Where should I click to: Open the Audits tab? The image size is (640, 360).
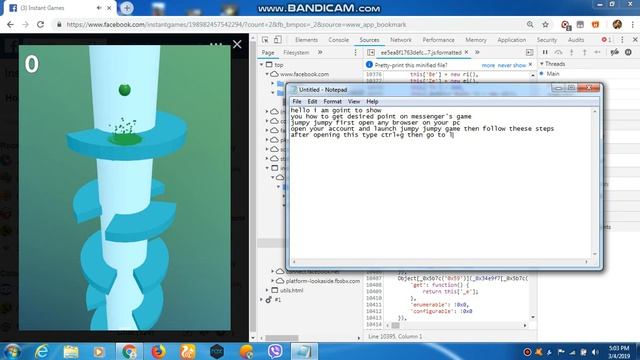point(576,40)
